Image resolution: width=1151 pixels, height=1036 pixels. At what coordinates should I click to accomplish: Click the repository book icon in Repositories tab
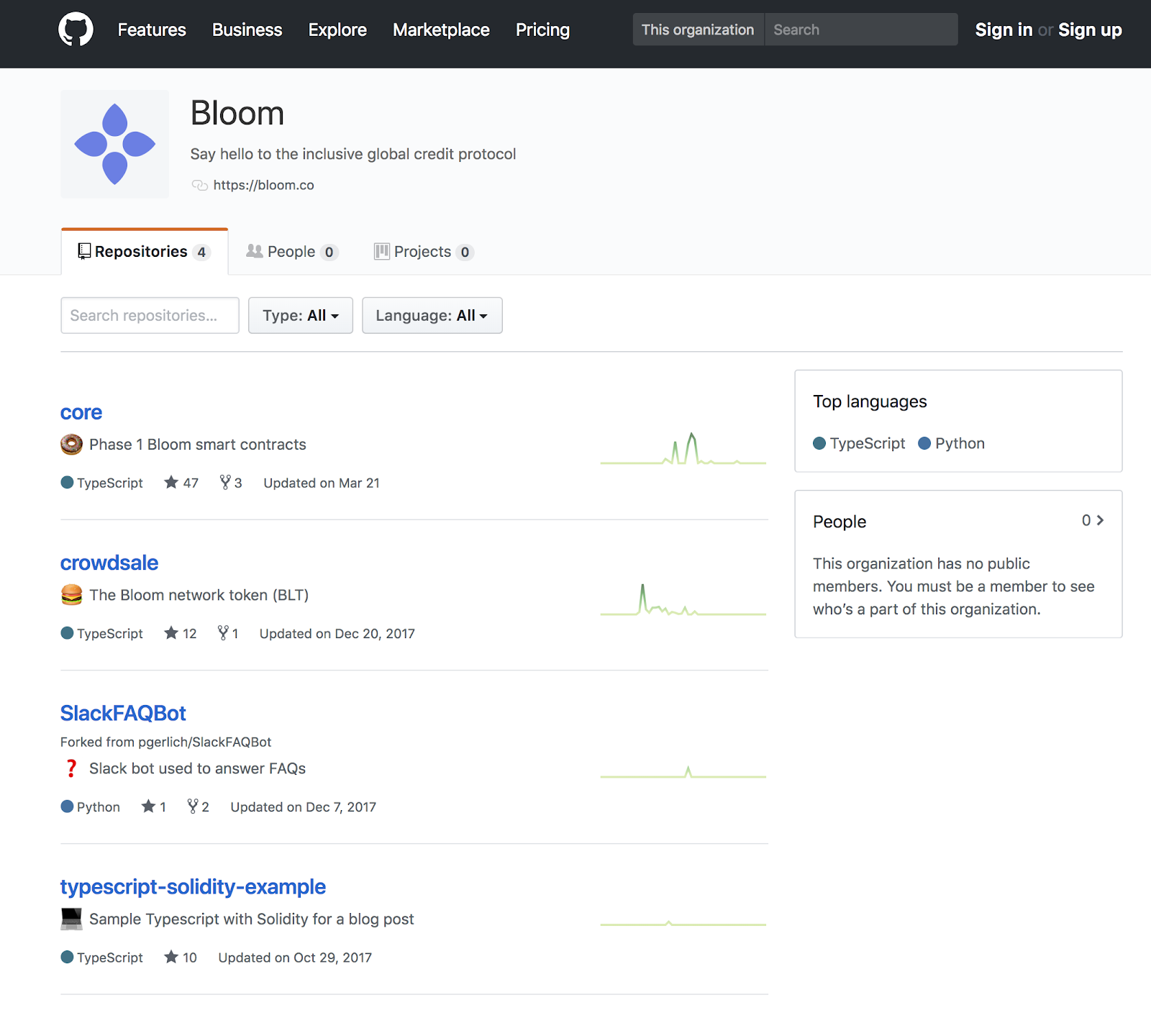point(84,251)
